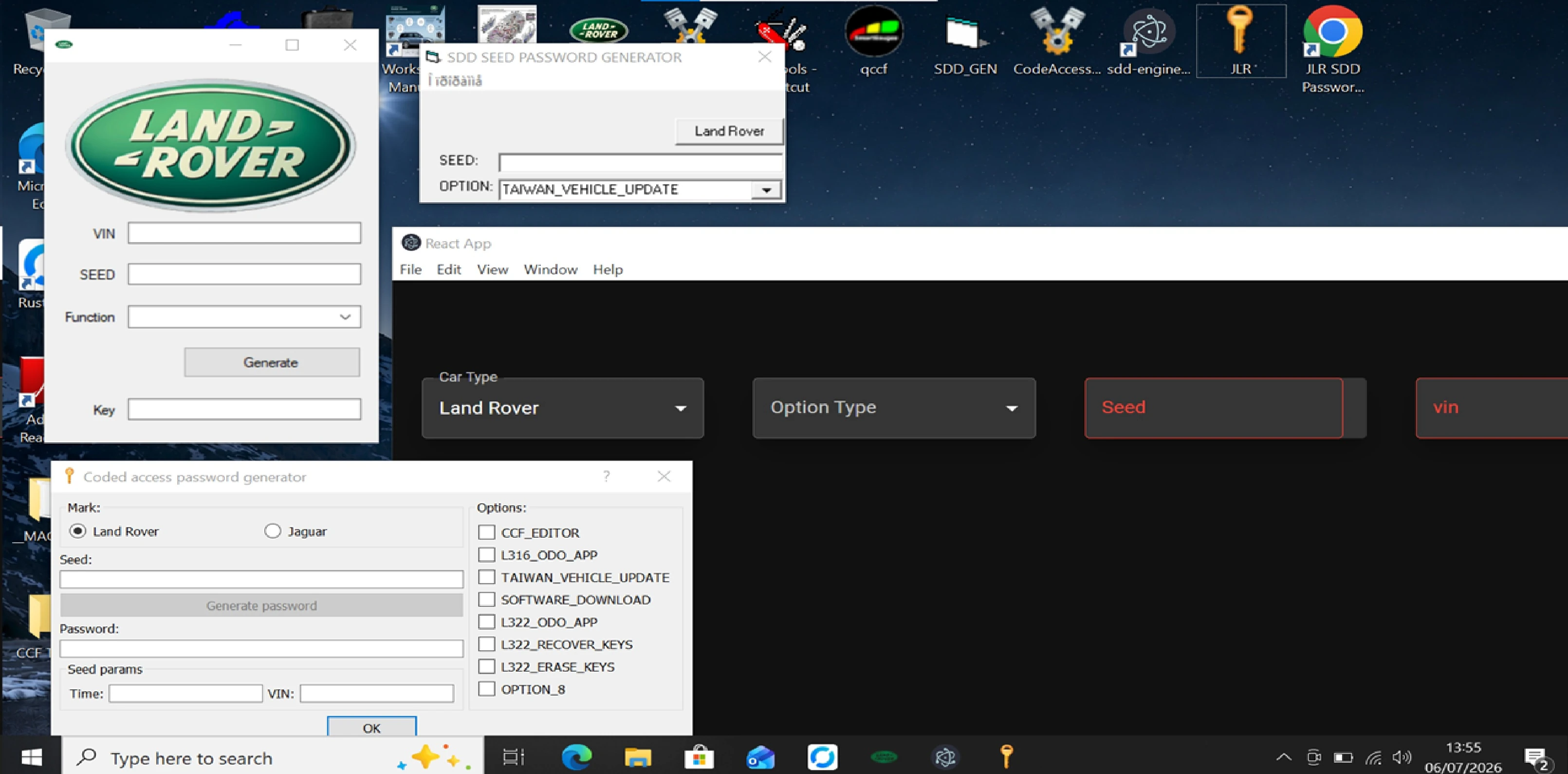Open the clock showing 13:55
The height and width of the screenshot is (774, 1568).
tap(1463, 757)
